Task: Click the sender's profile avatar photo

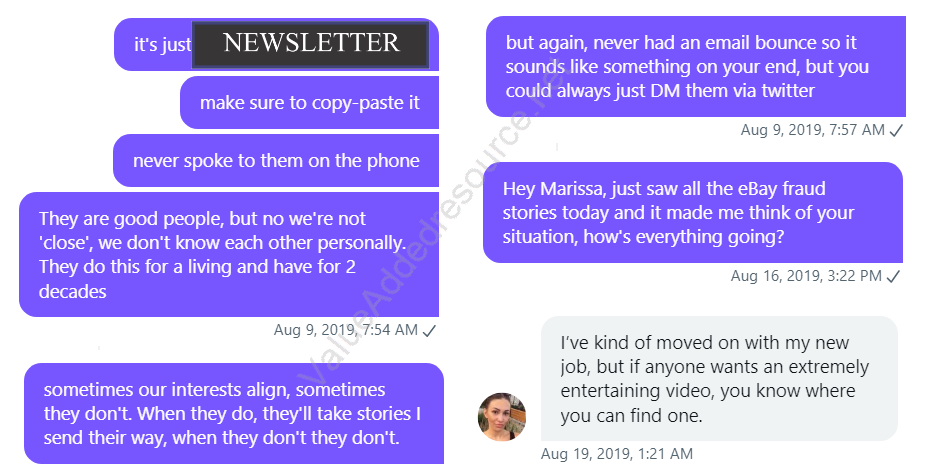Action: tap(502, 417)
